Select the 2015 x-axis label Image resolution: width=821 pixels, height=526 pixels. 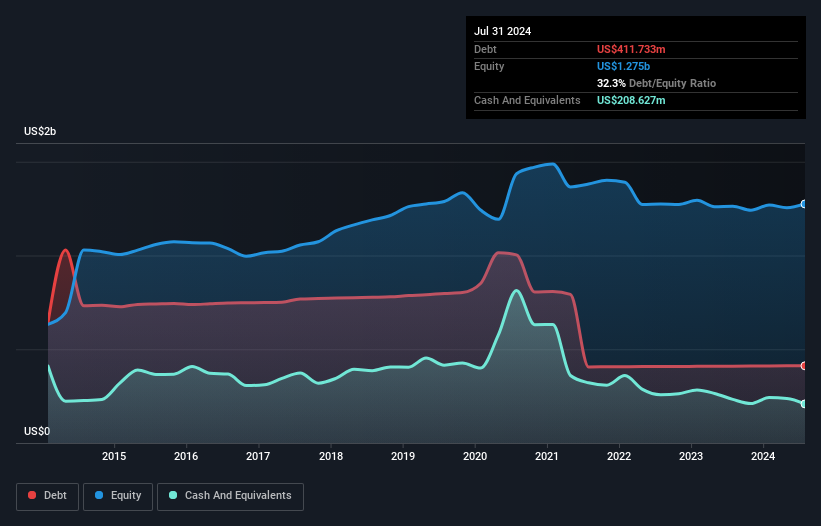coord(114,456)
